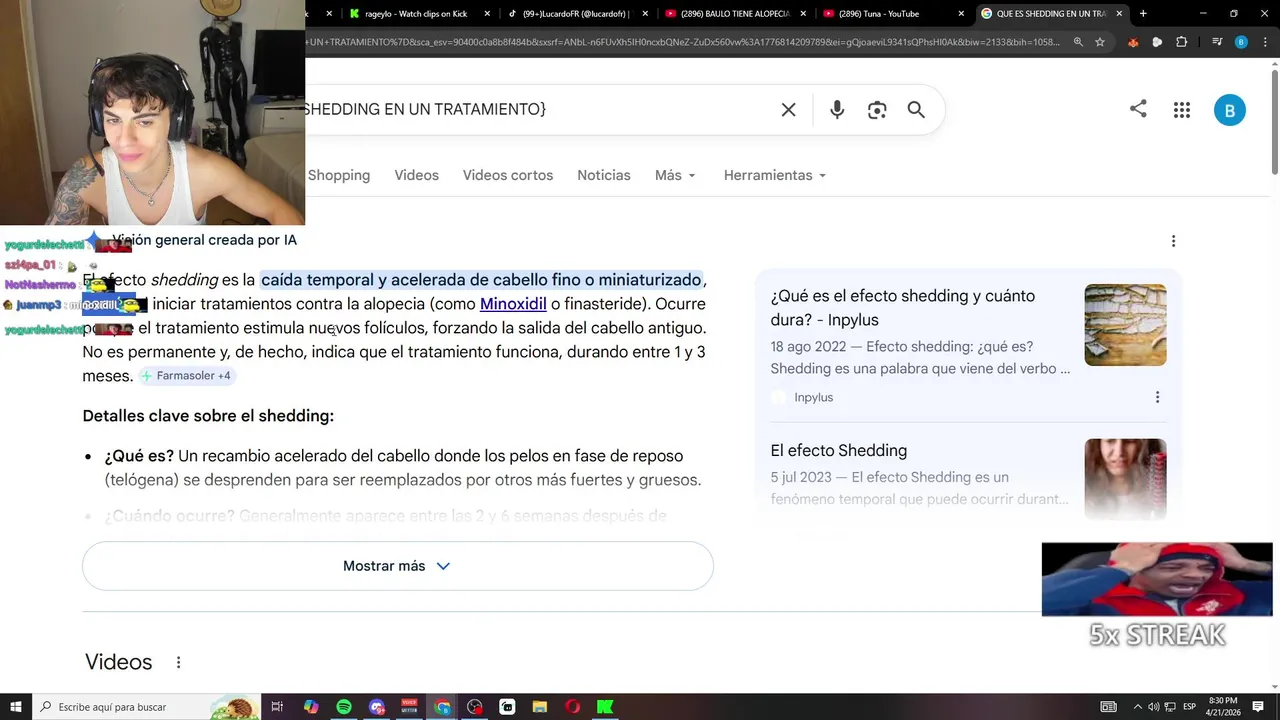Click the ESP input language indicator
This screenshot has height=720, width=1280.
coord(1189,707)
